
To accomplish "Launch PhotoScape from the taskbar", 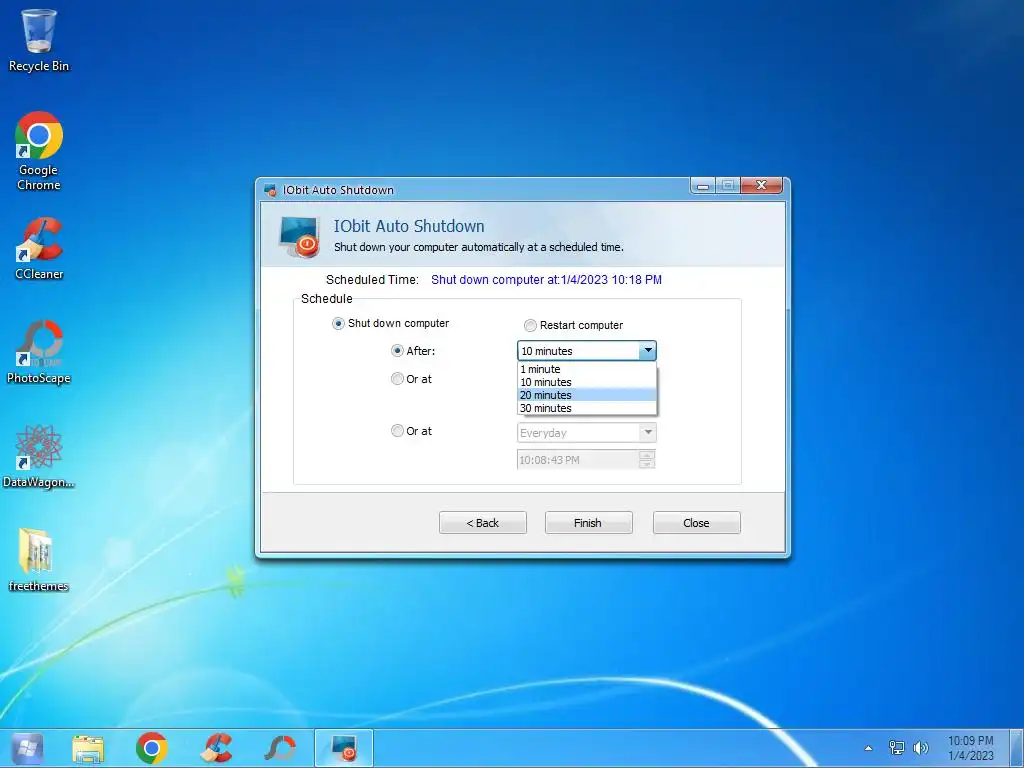I will point(280,748).
